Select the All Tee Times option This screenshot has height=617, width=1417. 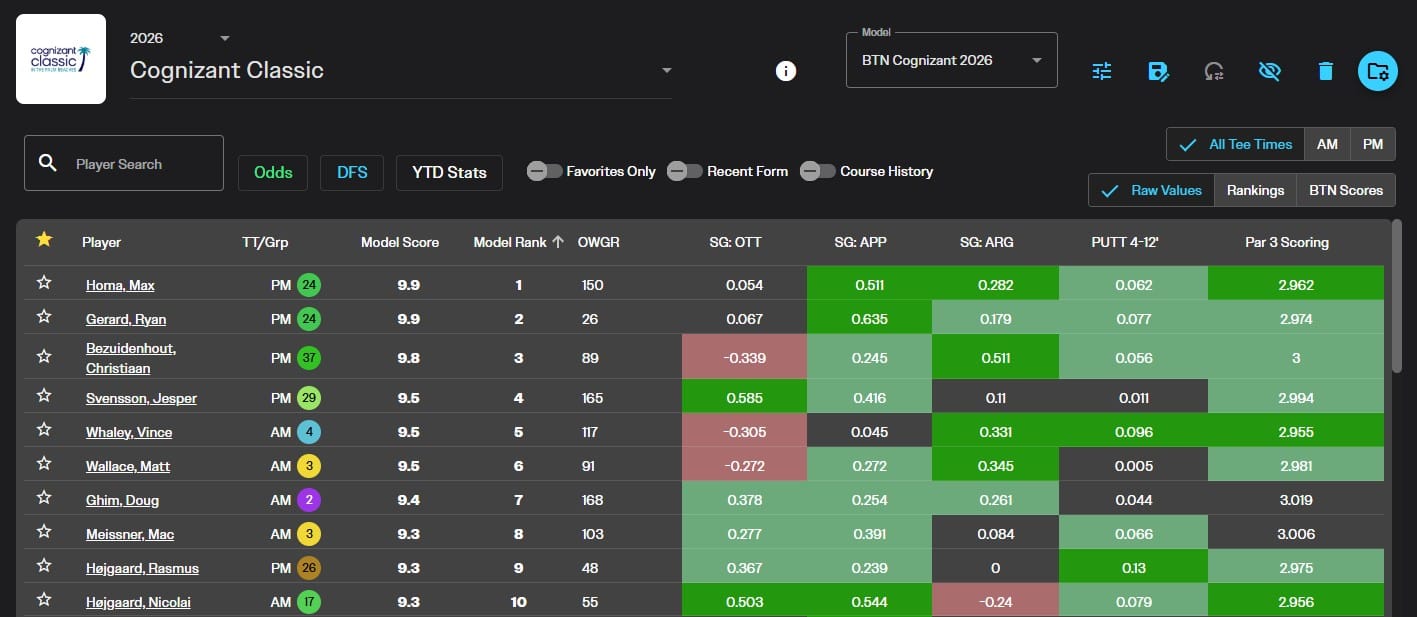coord(1235,144)
